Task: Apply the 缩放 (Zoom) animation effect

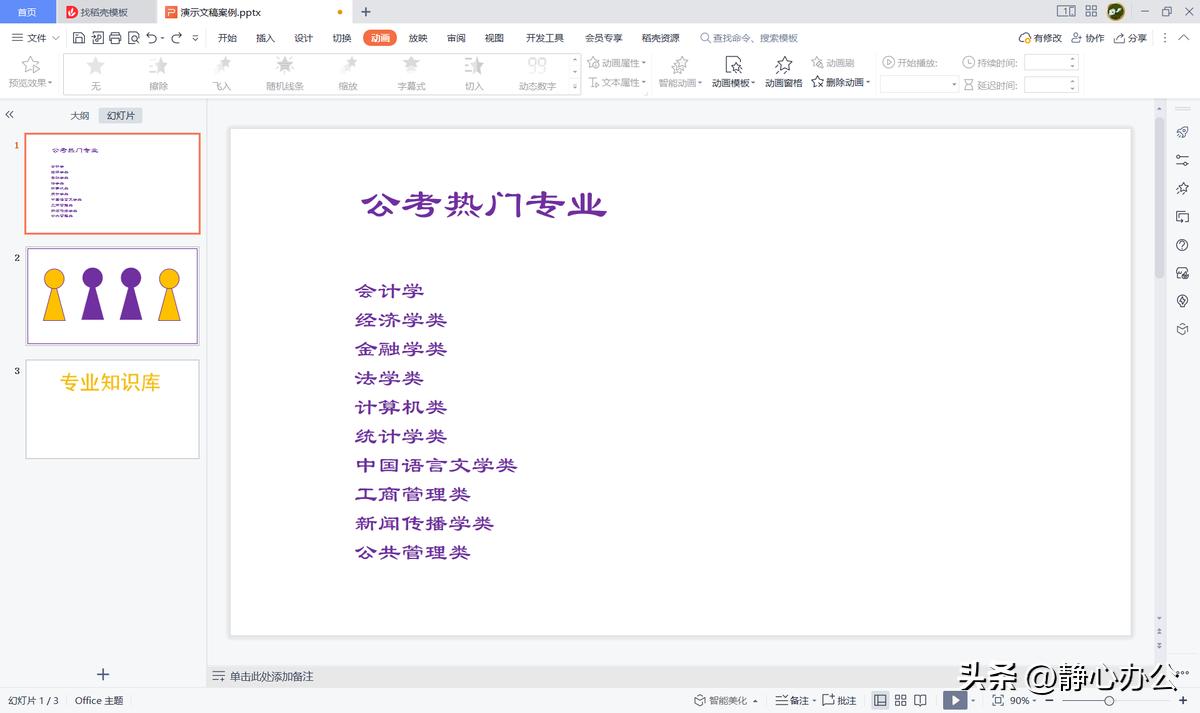Action: (x=348, y=73)
